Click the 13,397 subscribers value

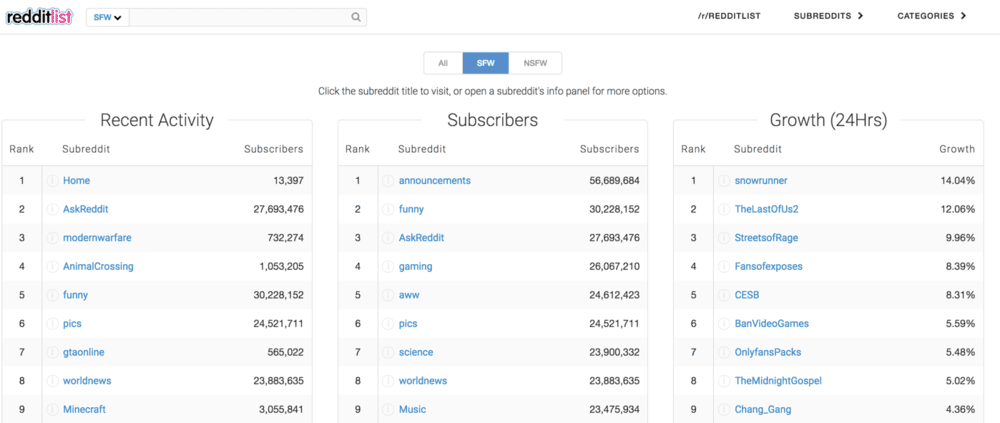288,181
